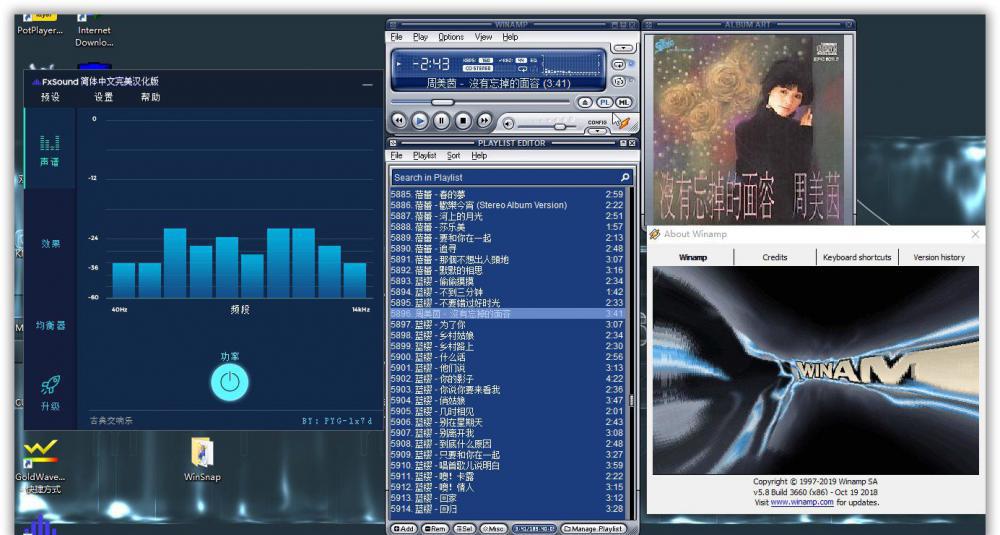Click the Winamp volume slider knob
Image resolution: width=1000 pixels, height=535 pixels.
pos(560,126)
